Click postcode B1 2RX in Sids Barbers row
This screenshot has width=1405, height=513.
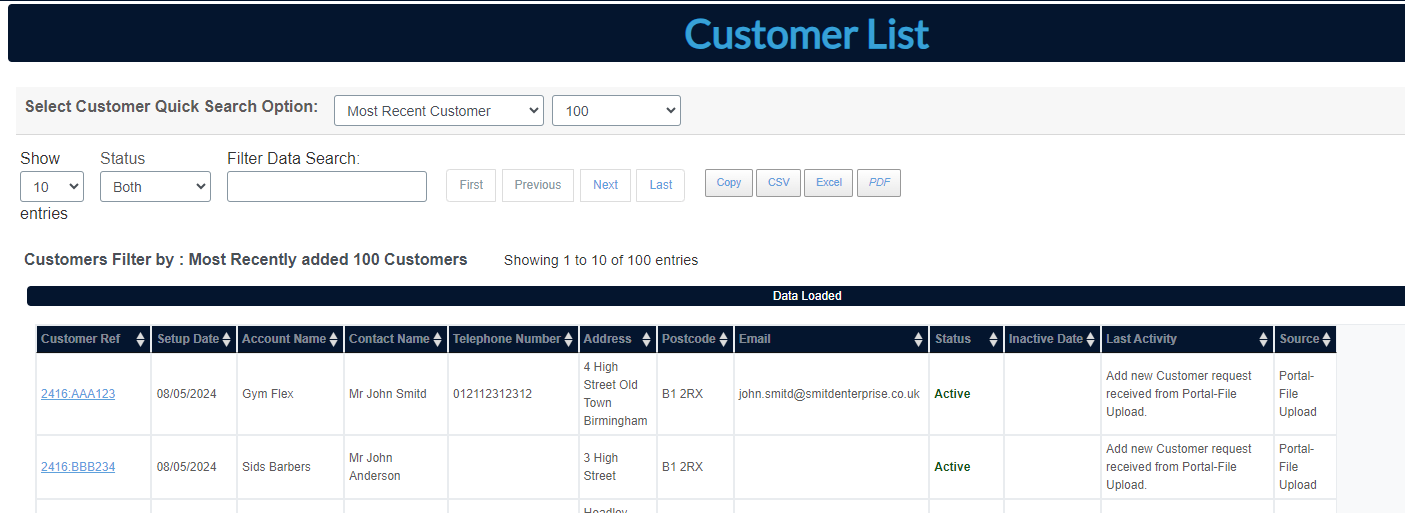click(682, 467)
